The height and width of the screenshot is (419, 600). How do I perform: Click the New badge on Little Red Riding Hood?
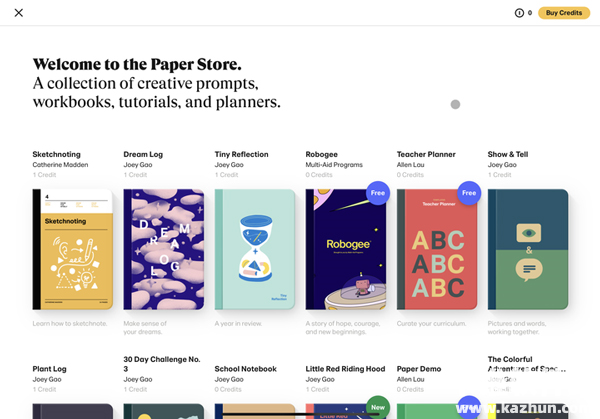pos(377,407)
